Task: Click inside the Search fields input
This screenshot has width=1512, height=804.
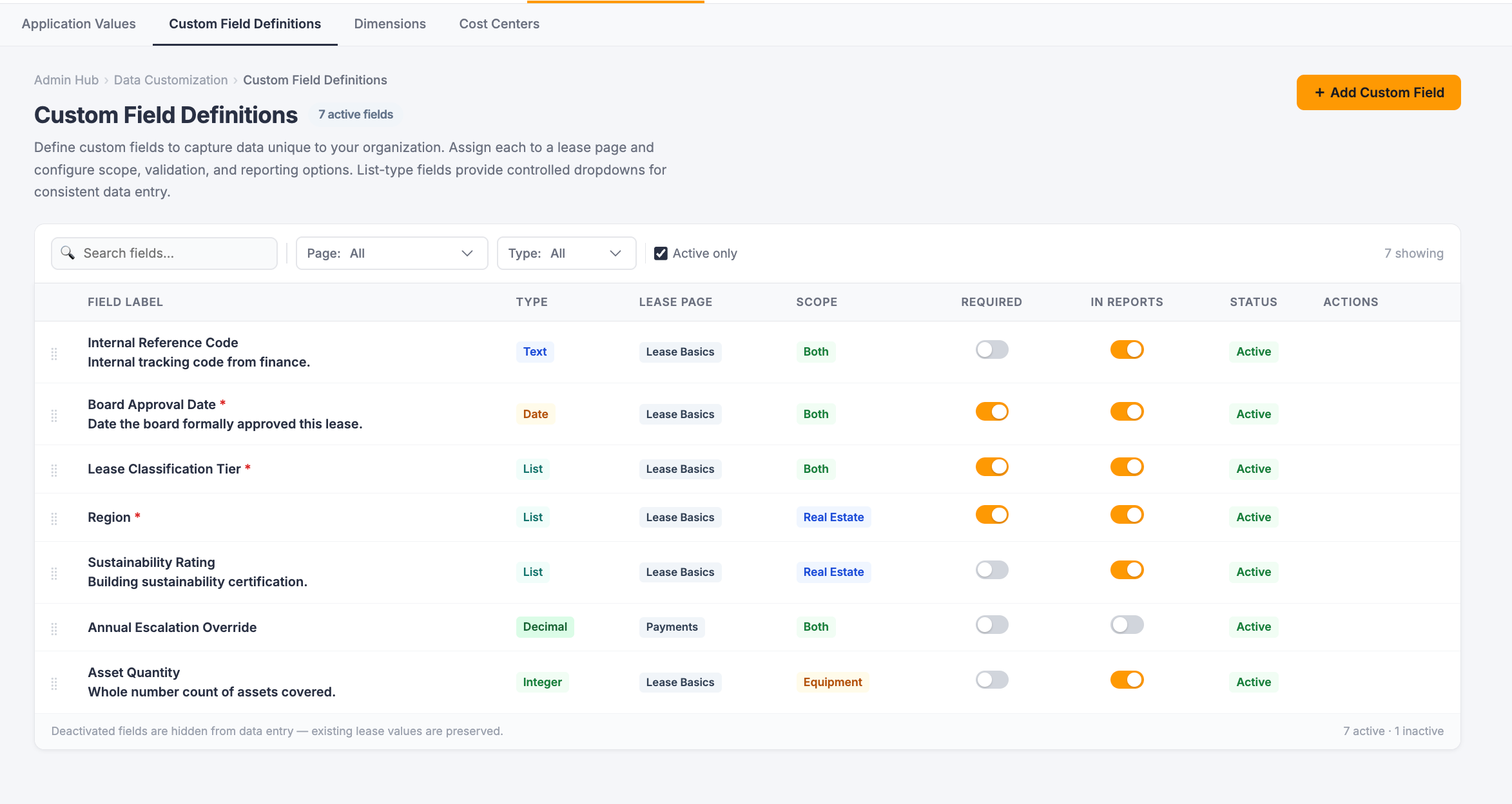Action: point(161,253)
